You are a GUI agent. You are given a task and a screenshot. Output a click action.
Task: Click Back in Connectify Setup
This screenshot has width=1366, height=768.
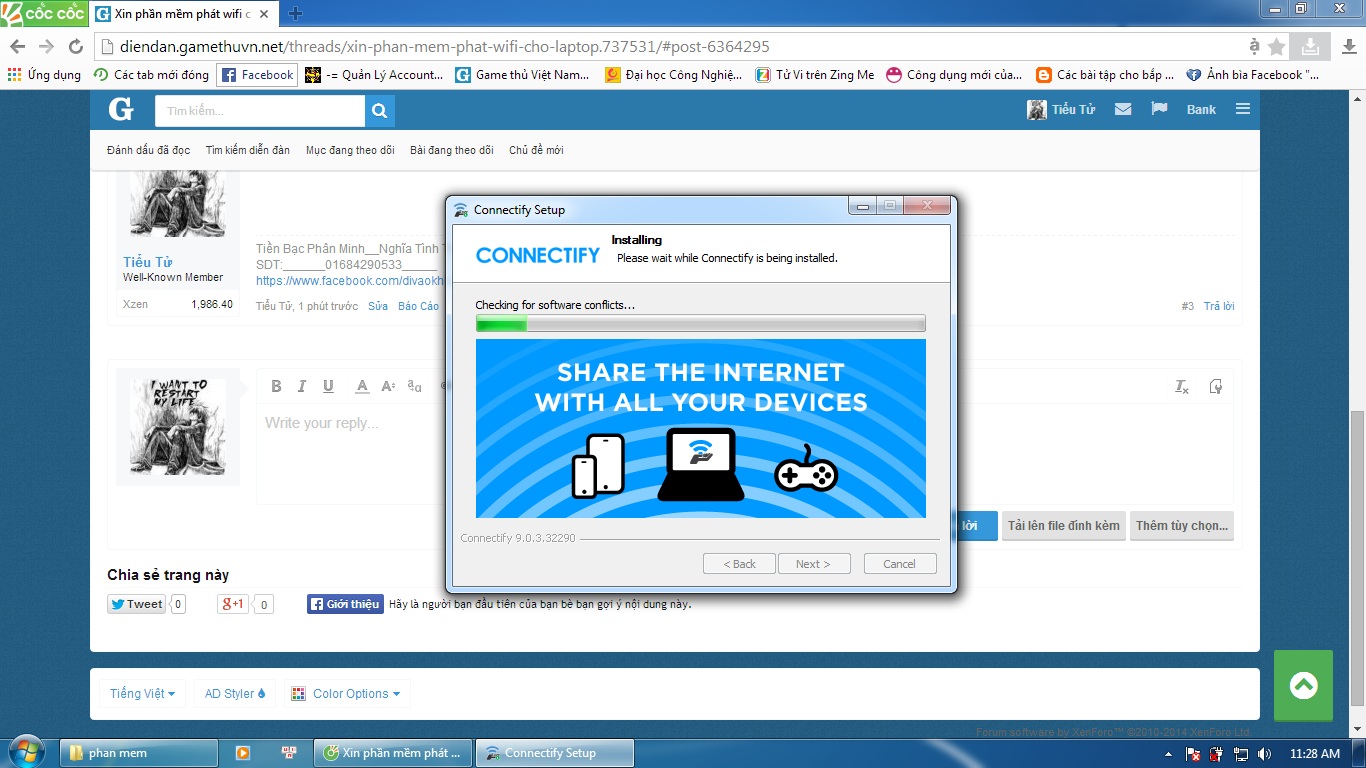point(739,564)
